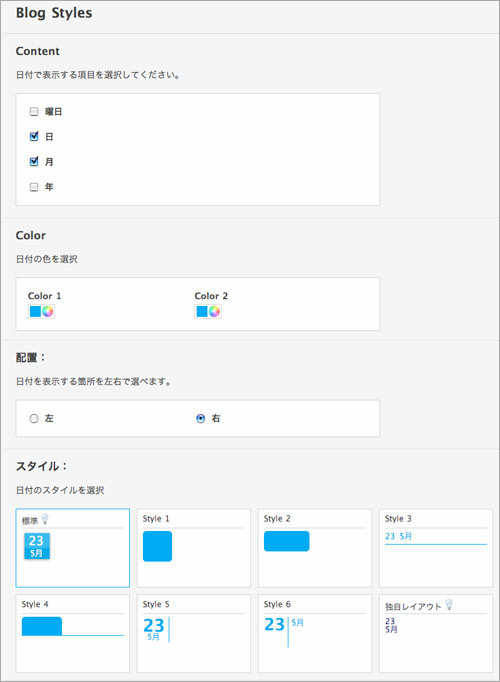The height and width of the screenshot is (682, 500).
Task: Choose the Style 5 date thumbnail
Action: (x=193, y=634)
